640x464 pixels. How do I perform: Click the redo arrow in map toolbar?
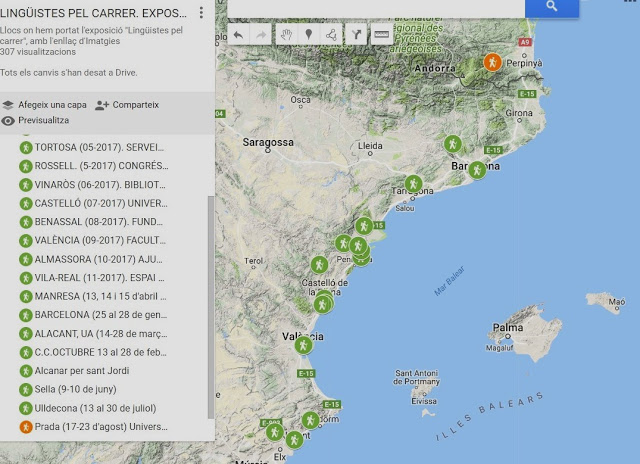(x=261, y=35)
